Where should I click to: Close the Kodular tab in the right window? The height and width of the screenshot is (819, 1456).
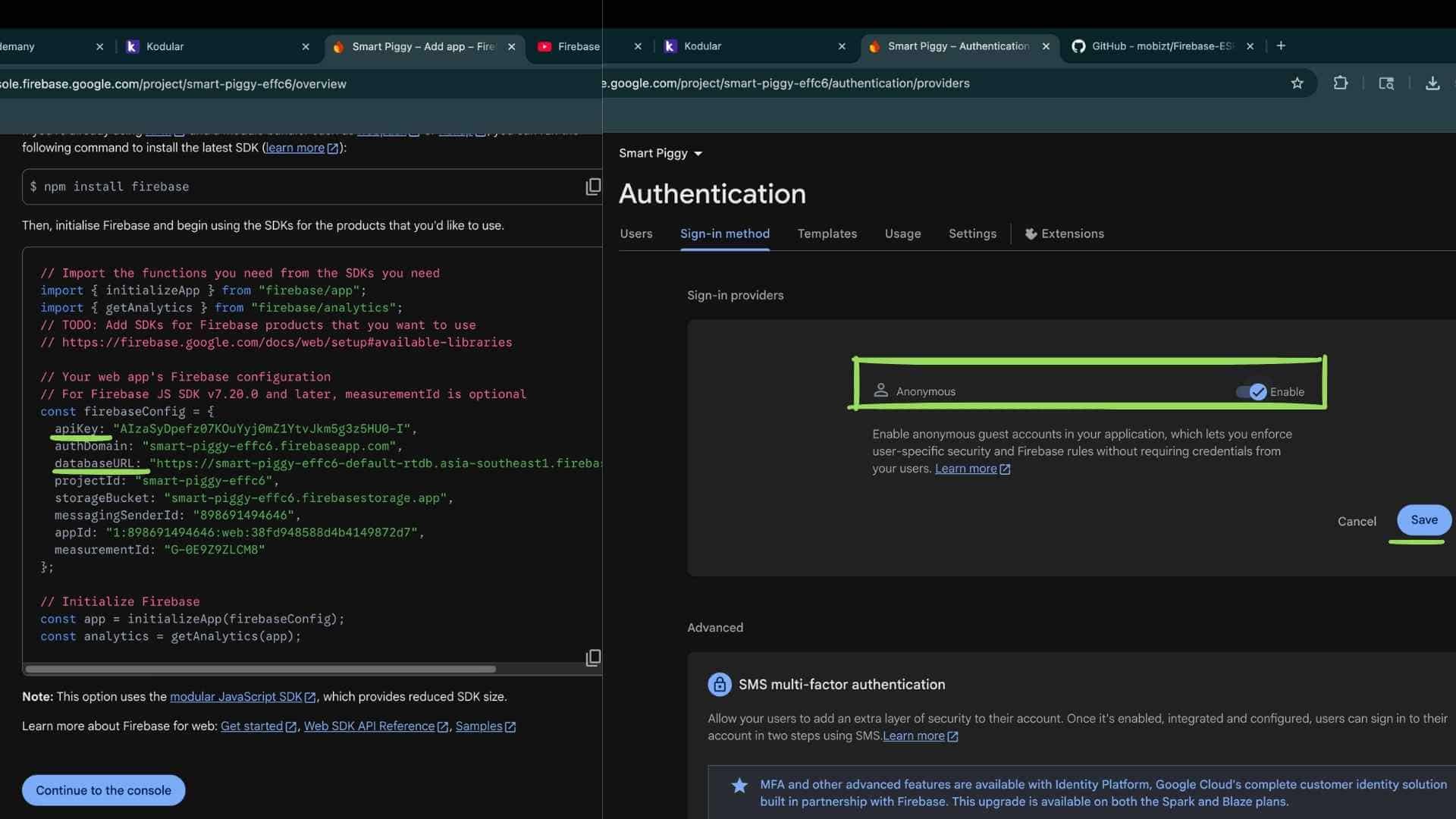(842, 46)
